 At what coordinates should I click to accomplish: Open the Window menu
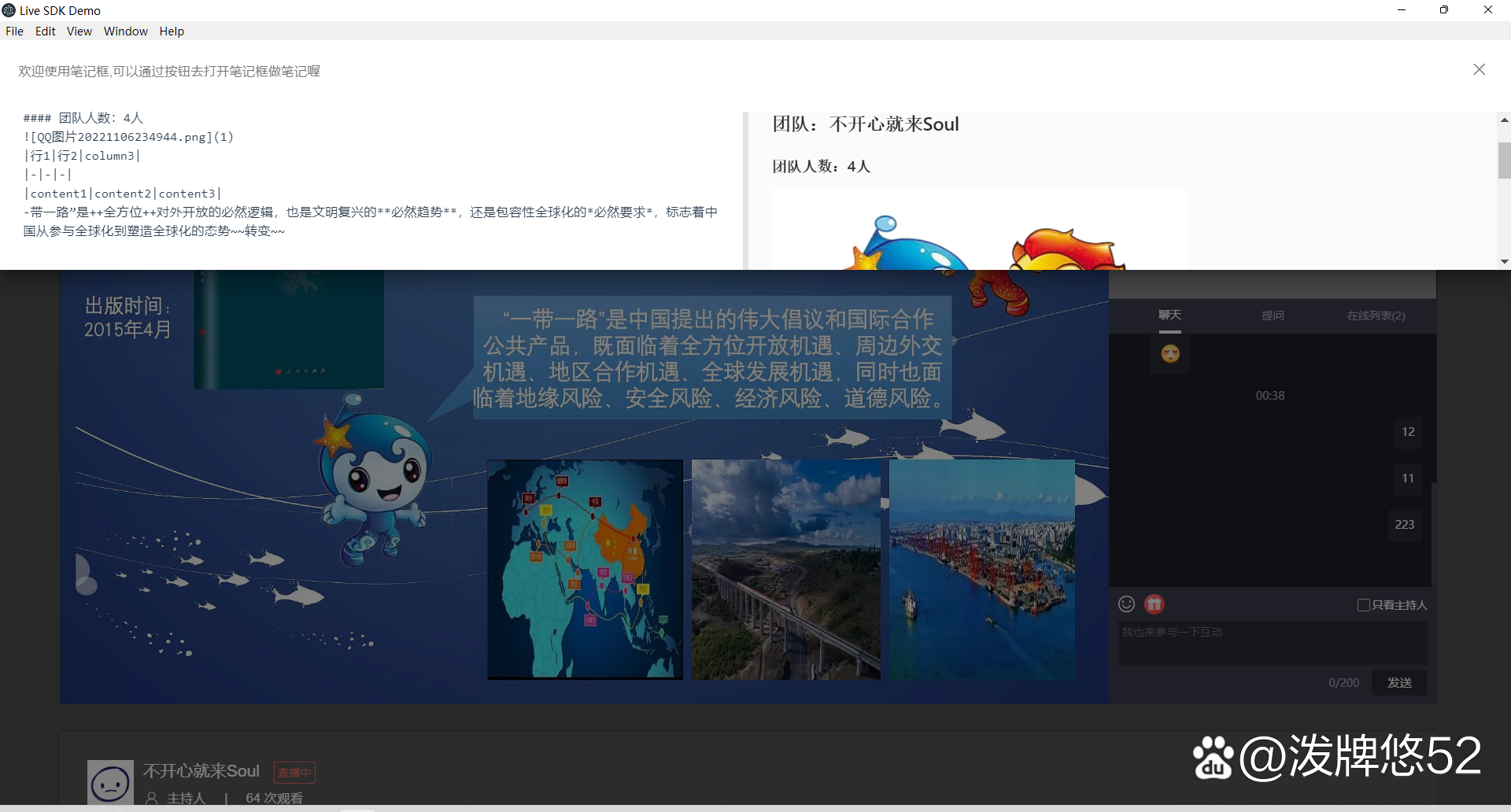pos(125,31)
